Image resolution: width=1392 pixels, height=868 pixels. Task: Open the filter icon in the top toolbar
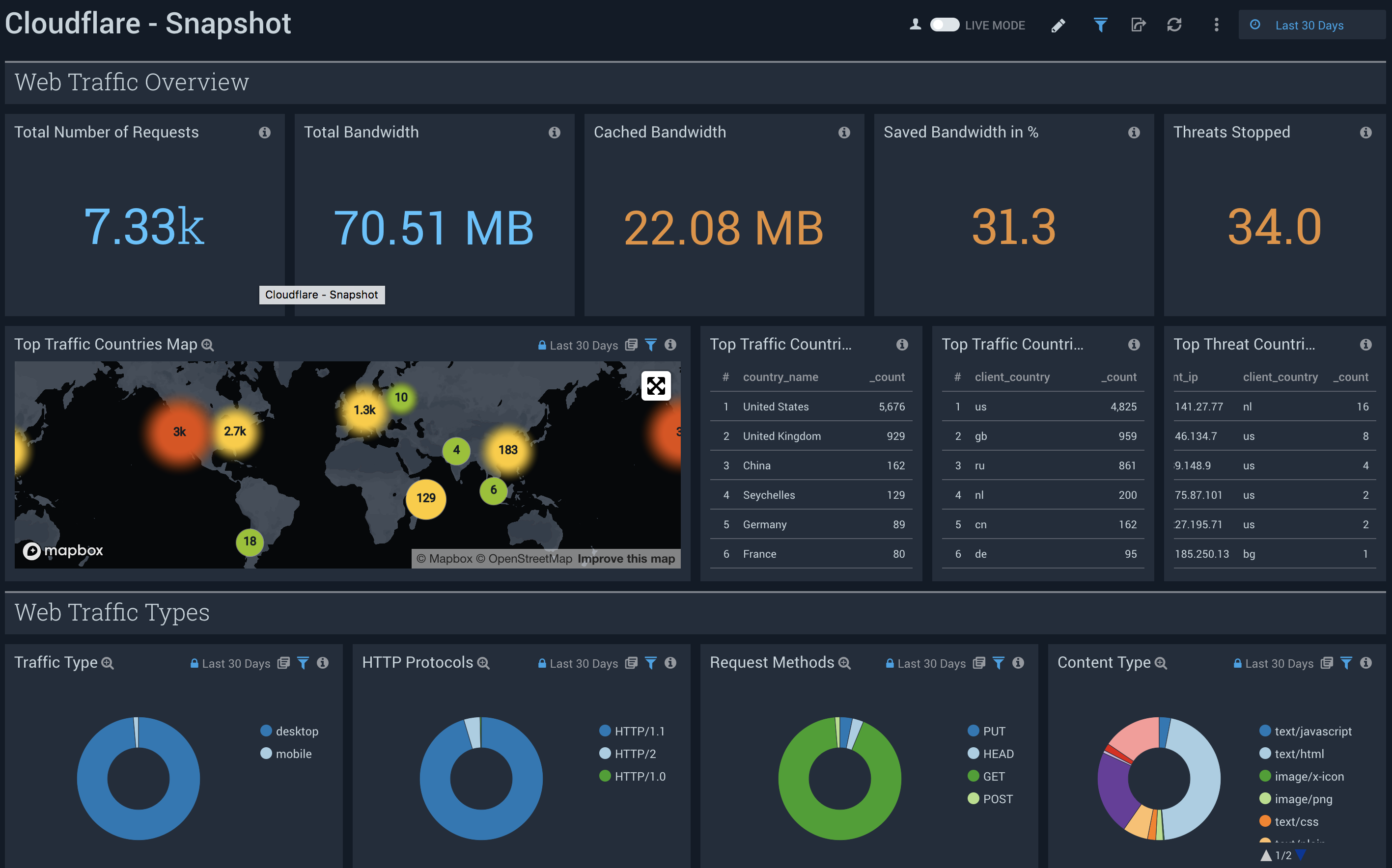(x=1100, y=25)
